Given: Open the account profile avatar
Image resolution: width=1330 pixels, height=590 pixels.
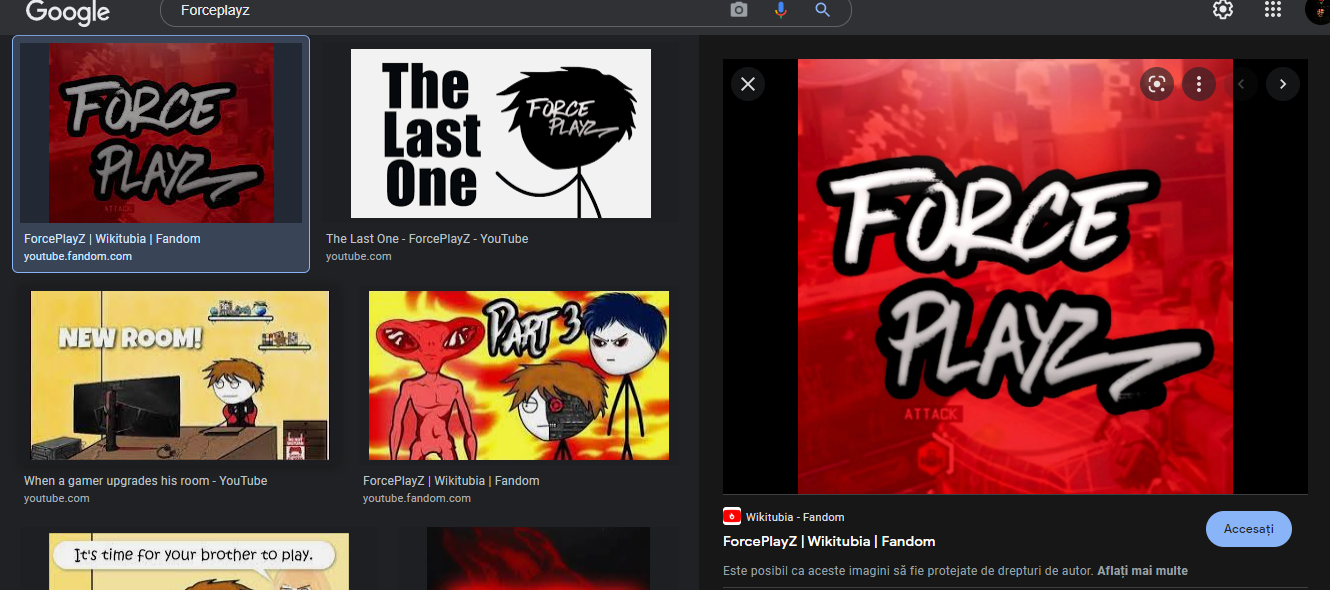Looking at the screenshot, I should 1318,10.
